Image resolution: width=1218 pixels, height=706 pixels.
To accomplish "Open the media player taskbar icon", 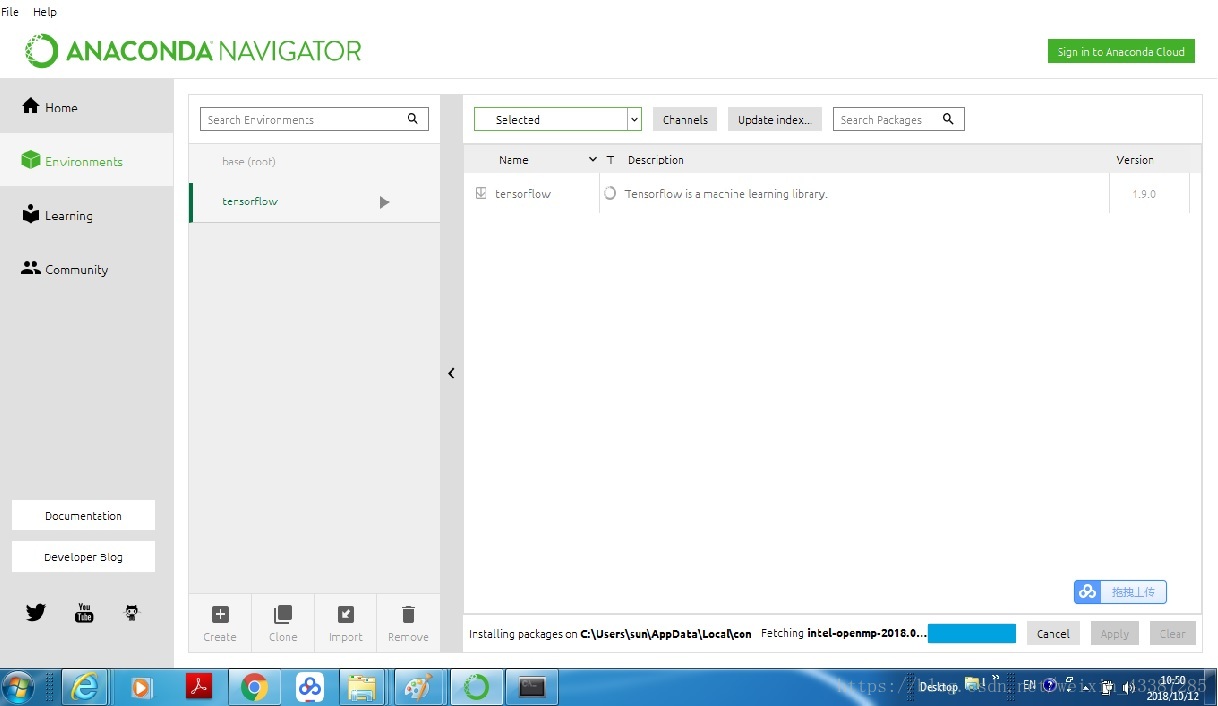I will [x=142, y=687].
